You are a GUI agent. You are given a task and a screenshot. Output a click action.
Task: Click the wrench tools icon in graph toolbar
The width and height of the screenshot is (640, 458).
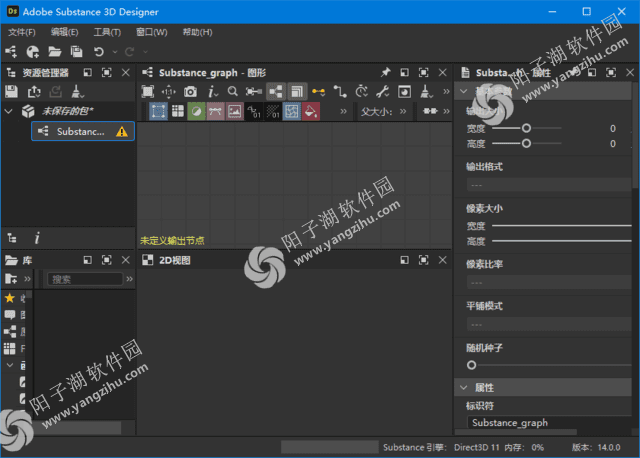point(382,91)
